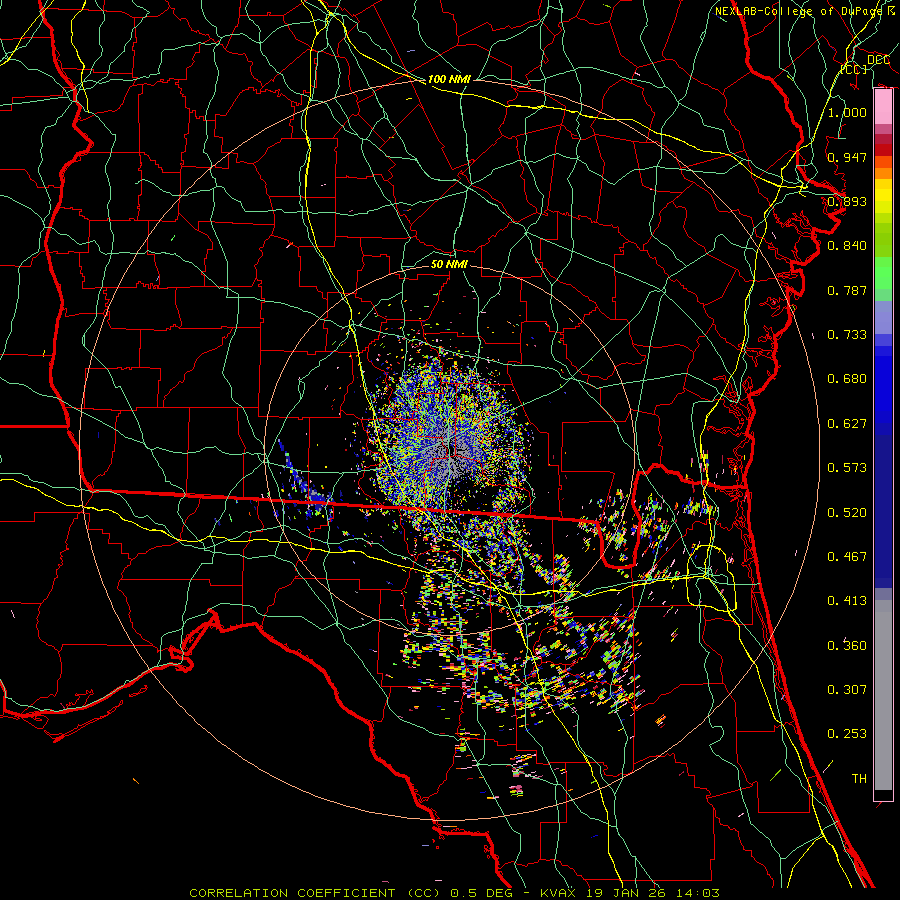Click the 0.307 legend value

coord(847,690)
